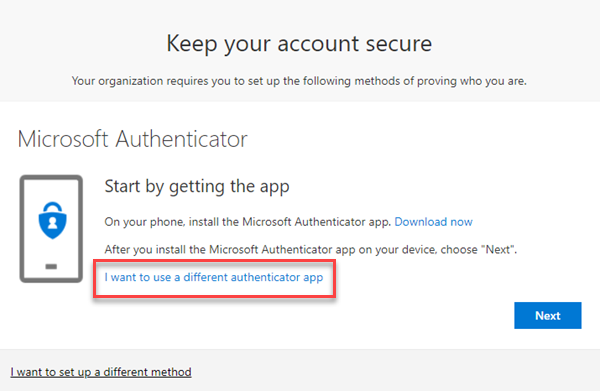
Task: Click the Start by getting the app subheading
Action: (197, 187)
